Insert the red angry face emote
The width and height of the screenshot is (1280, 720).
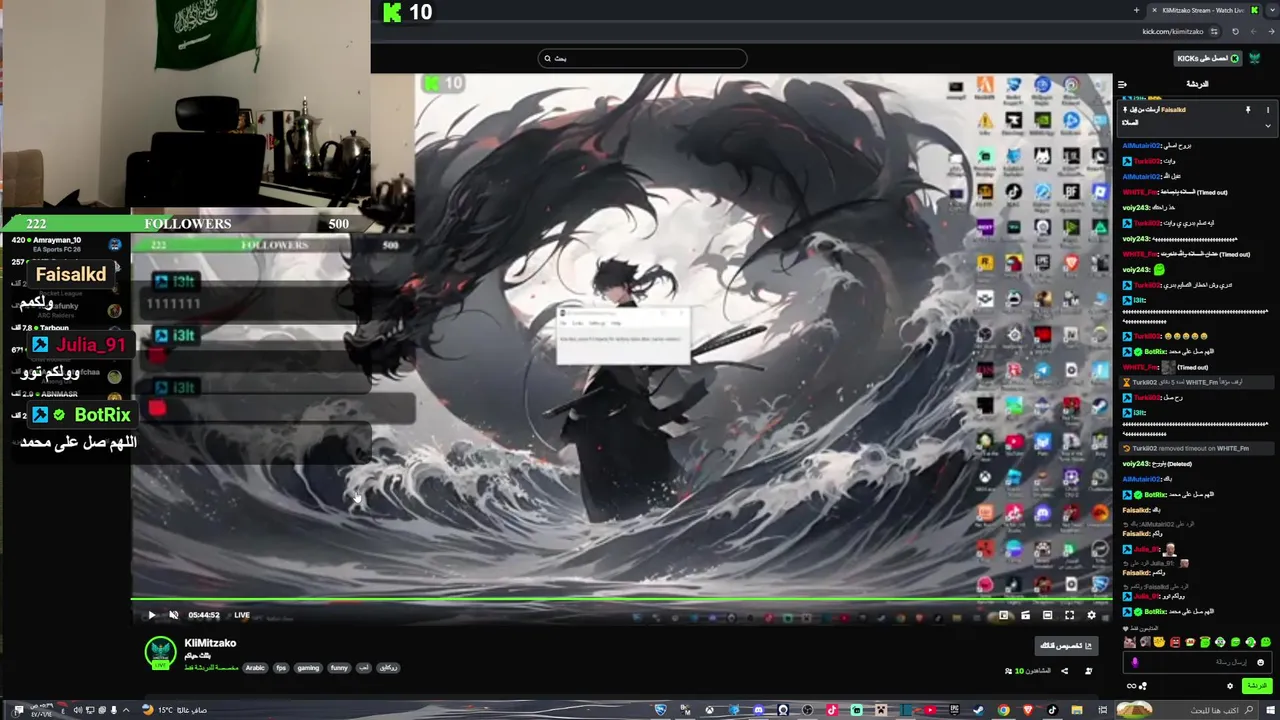pos(1175,642)
